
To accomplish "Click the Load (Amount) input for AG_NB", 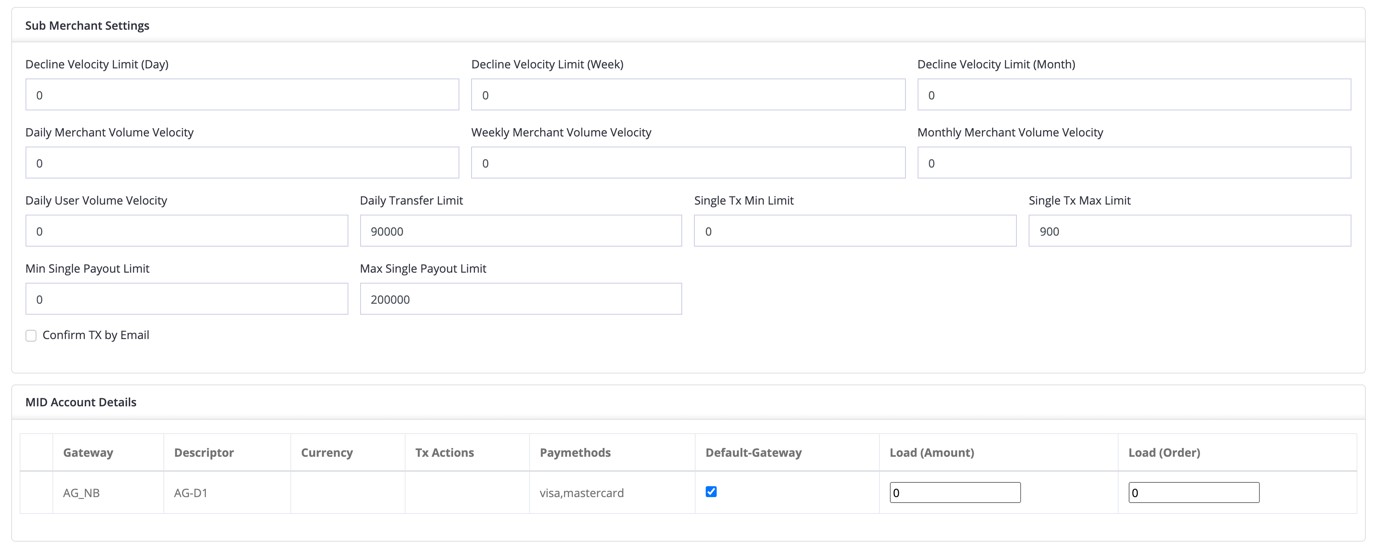I will tap(955, 492).
